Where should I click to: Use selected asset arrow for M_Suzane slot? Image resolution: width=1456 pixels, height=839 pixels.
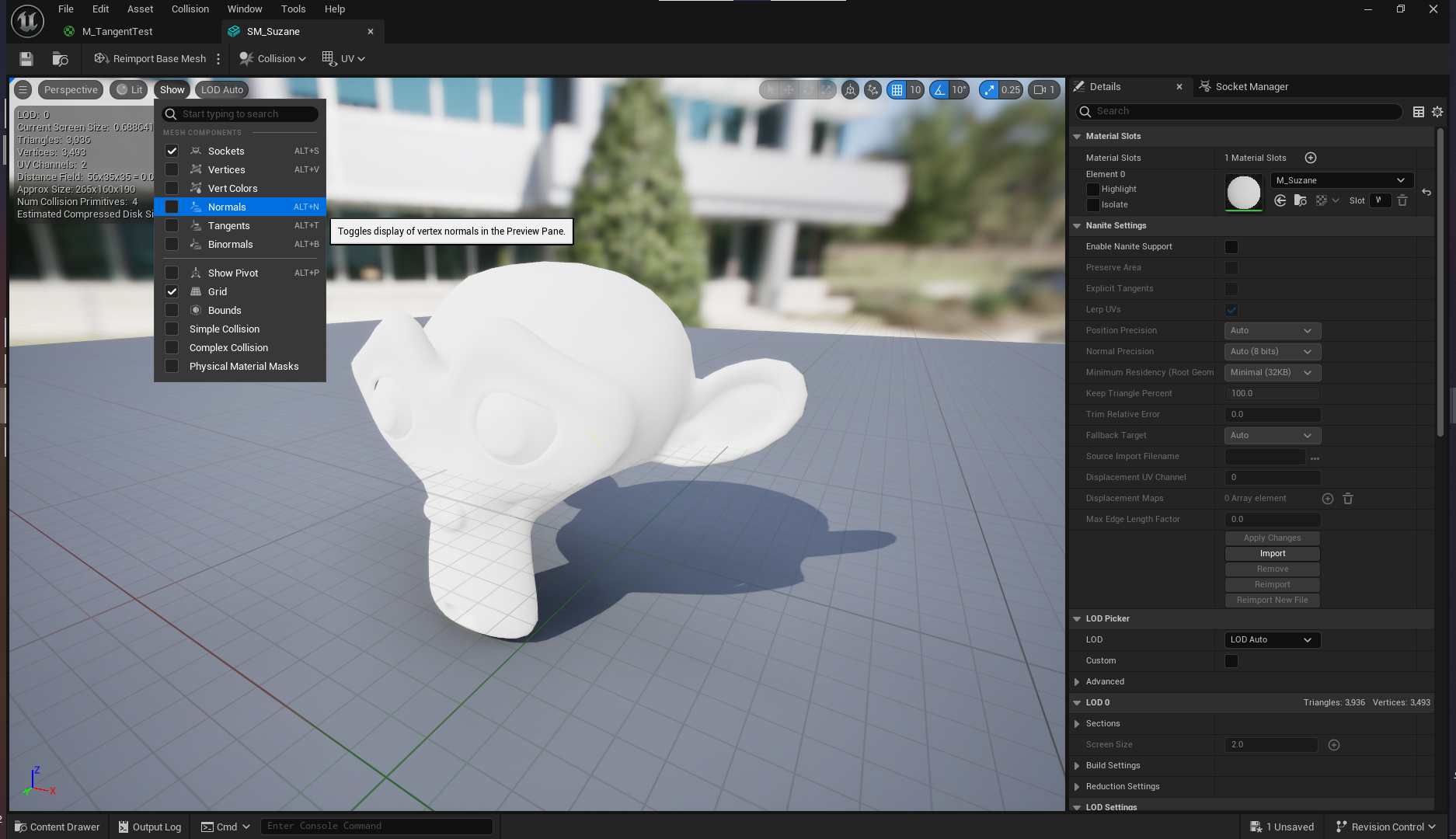click(1280, 200)
